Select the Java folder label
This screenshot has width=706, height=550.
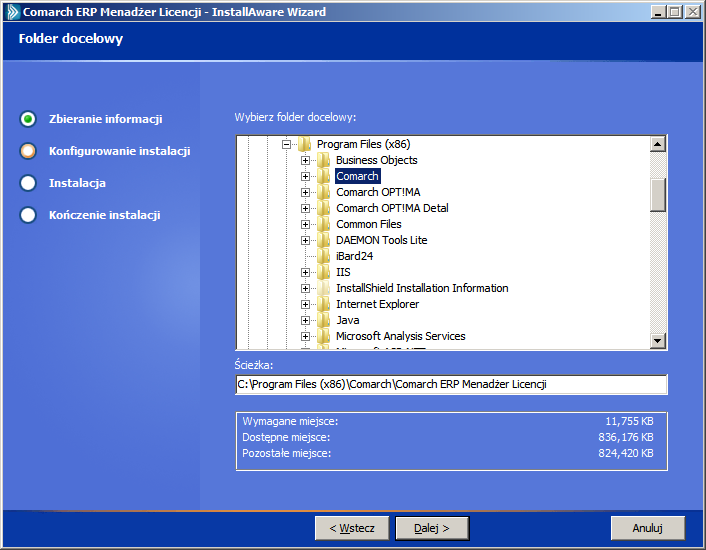[348, 320]
